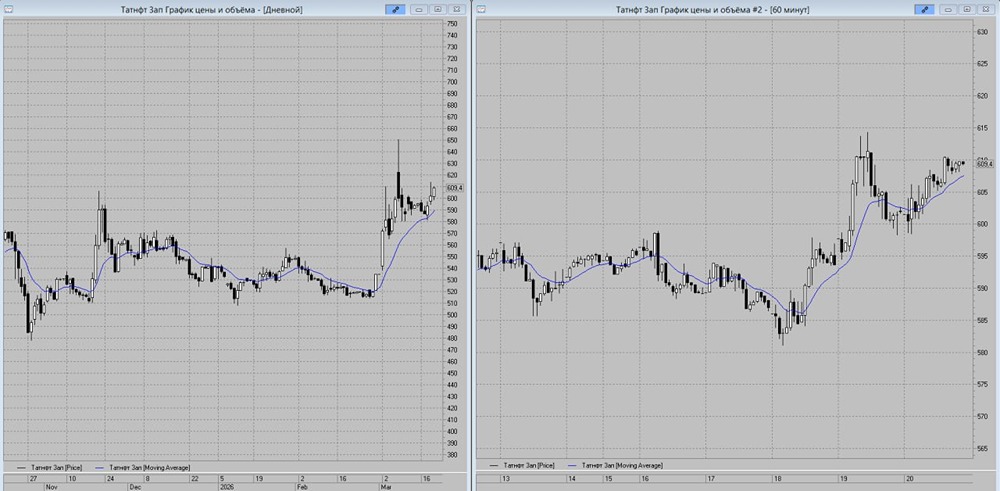Click the Mar month label on daily time axis
This screenshot has width=1000, height=491.
tap(388, 487)
